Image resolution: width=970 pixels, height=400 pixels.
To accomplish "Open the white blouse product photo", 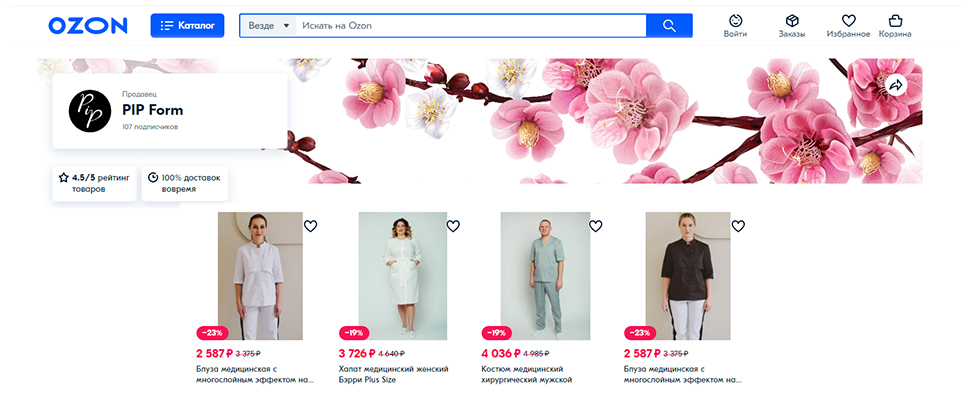I will [260, 276].
